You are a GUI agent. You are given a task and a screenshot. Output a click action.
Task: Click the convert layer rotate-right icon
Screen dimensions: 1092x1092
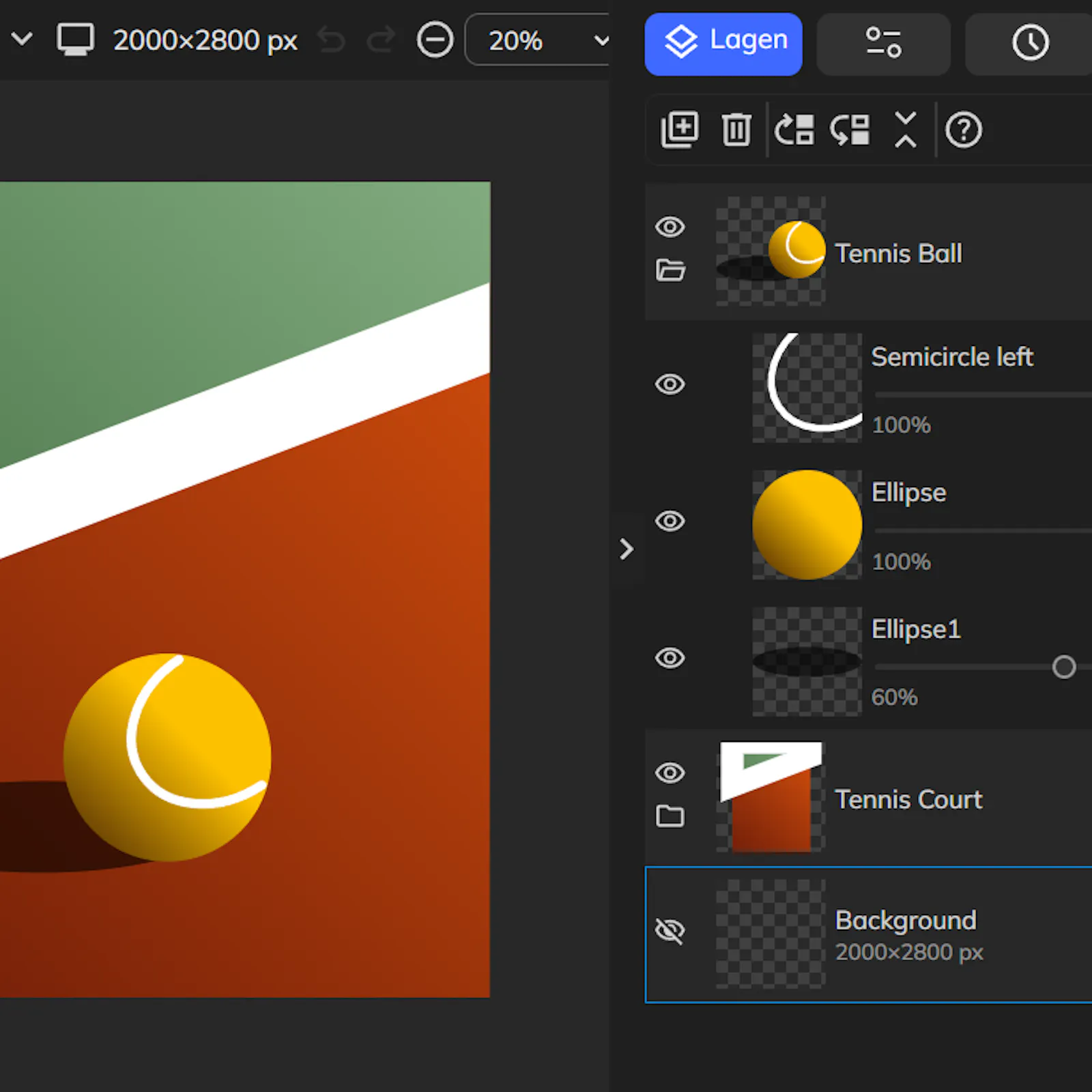point(794,129)
